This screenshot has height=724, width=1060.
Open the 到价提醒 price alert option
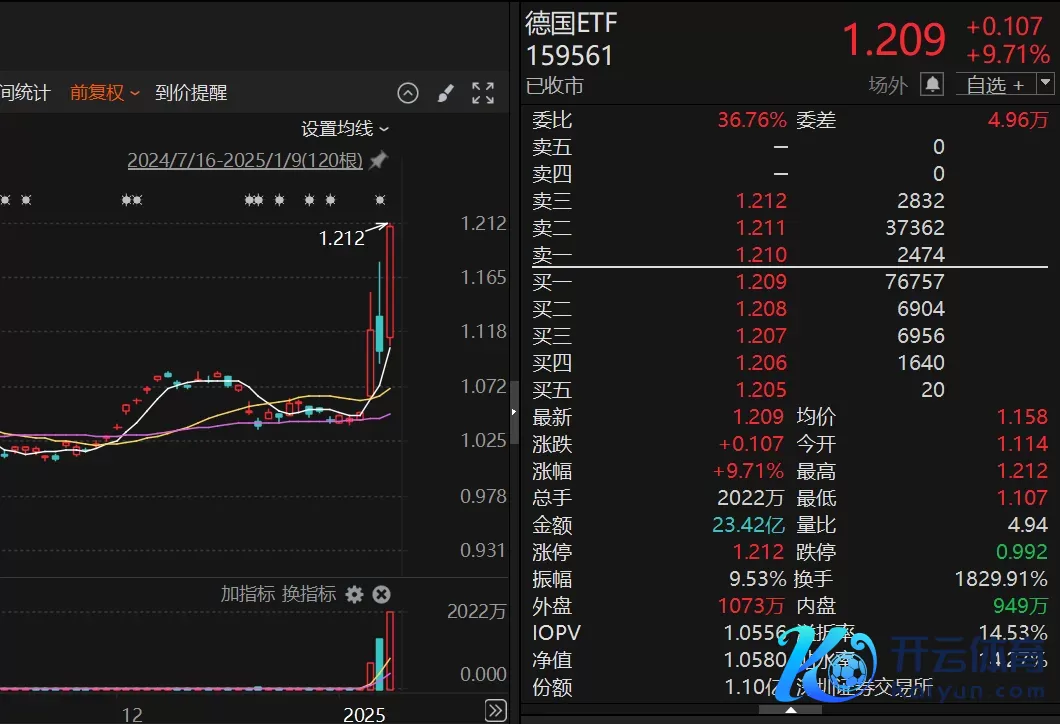pos(191,93)
